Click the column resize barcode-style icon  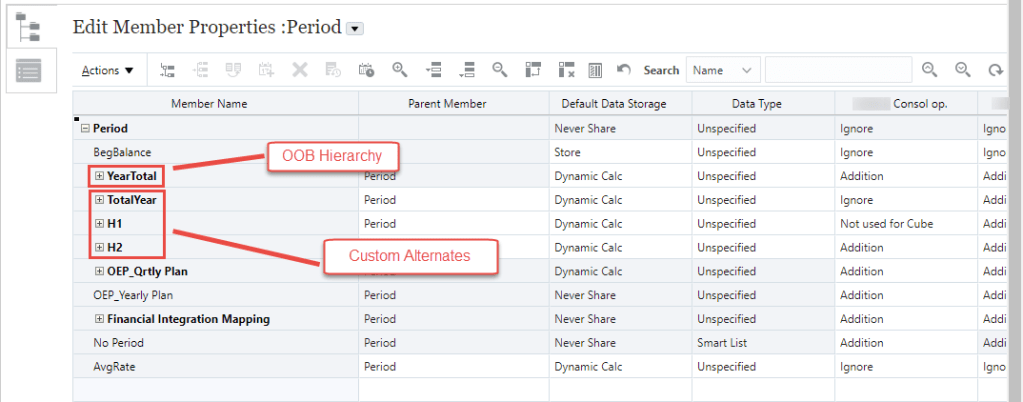[x=595, y=70]
